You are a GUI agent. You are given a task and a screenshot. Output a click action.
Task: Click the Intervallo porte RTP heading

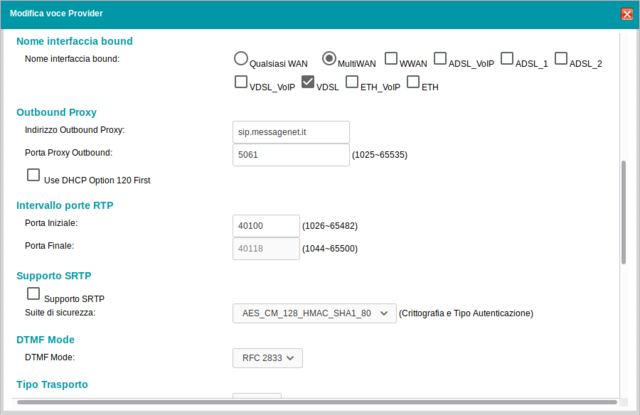(x=65, y=205)
